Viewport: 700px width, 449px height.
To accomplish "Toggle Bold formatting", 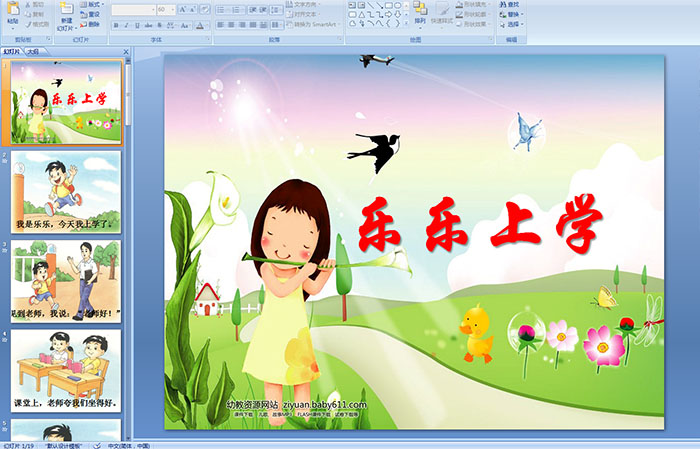I will tap(116, 25).
